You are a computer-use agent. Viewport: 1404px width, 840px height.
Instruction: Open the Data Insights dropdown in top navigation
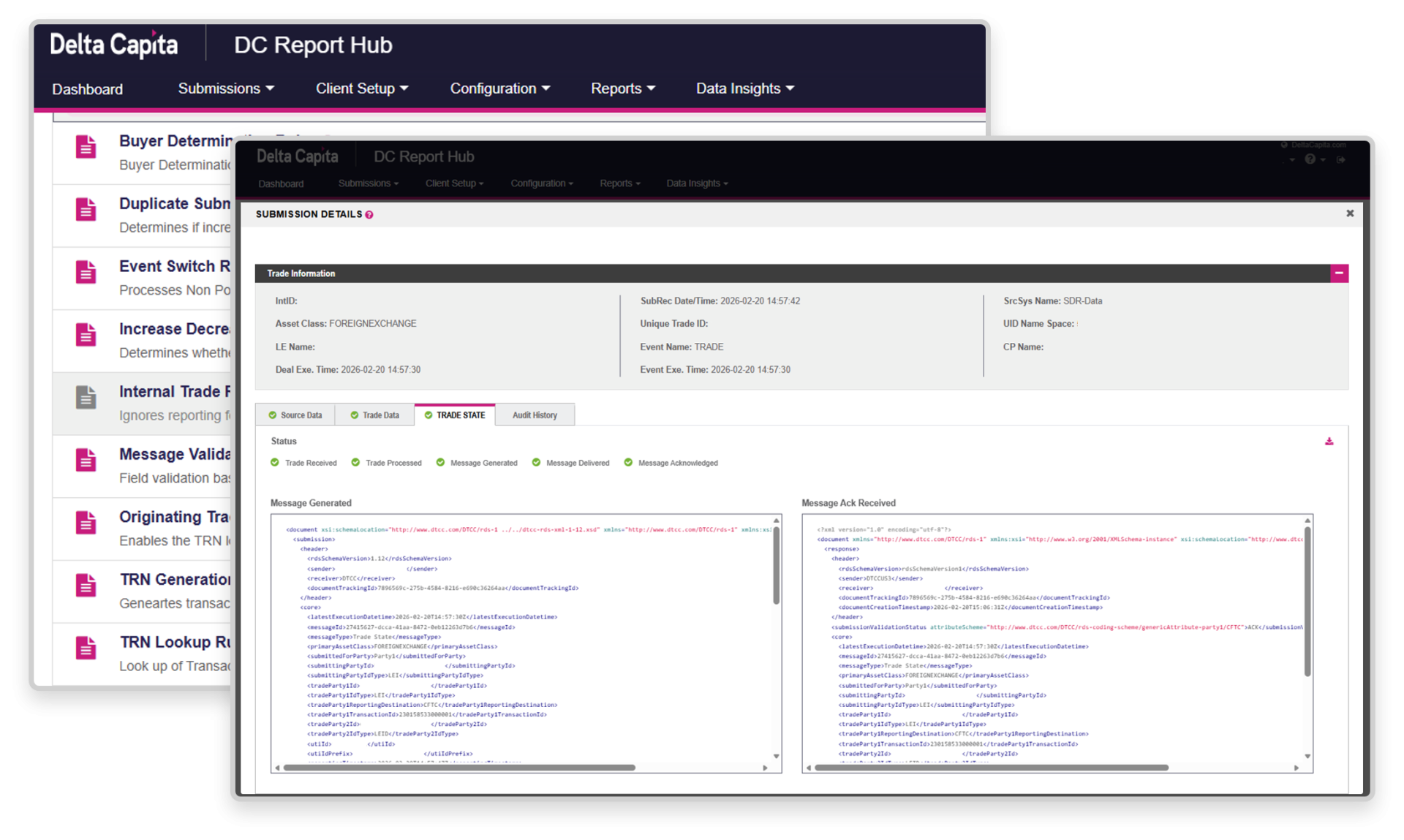(744, 88)
